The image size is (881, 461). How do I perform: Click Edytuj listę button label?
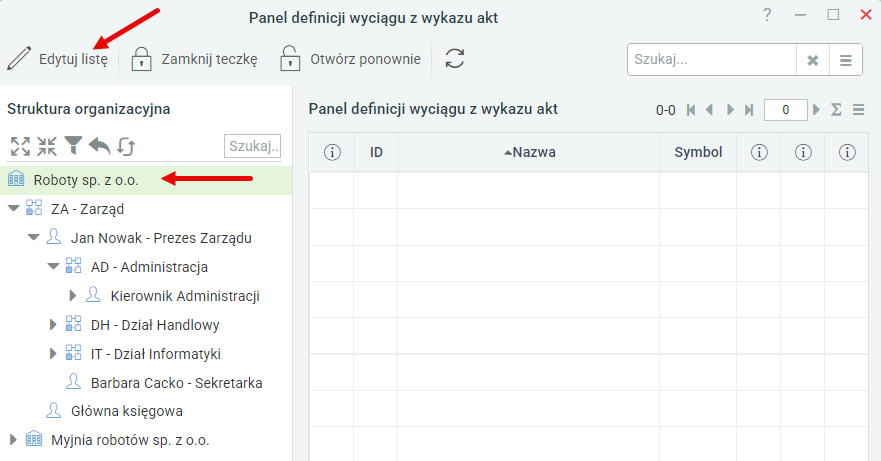click(x=73, y=59)
